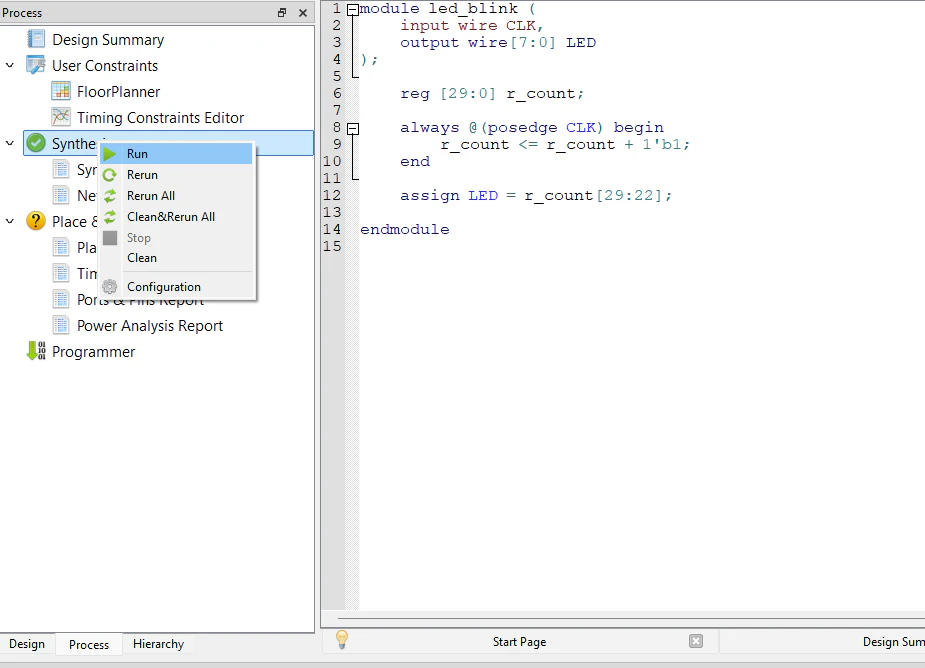925x668 pixels.
Task: Click the Configuration gear icon
Action: click(x=110, y=287)
